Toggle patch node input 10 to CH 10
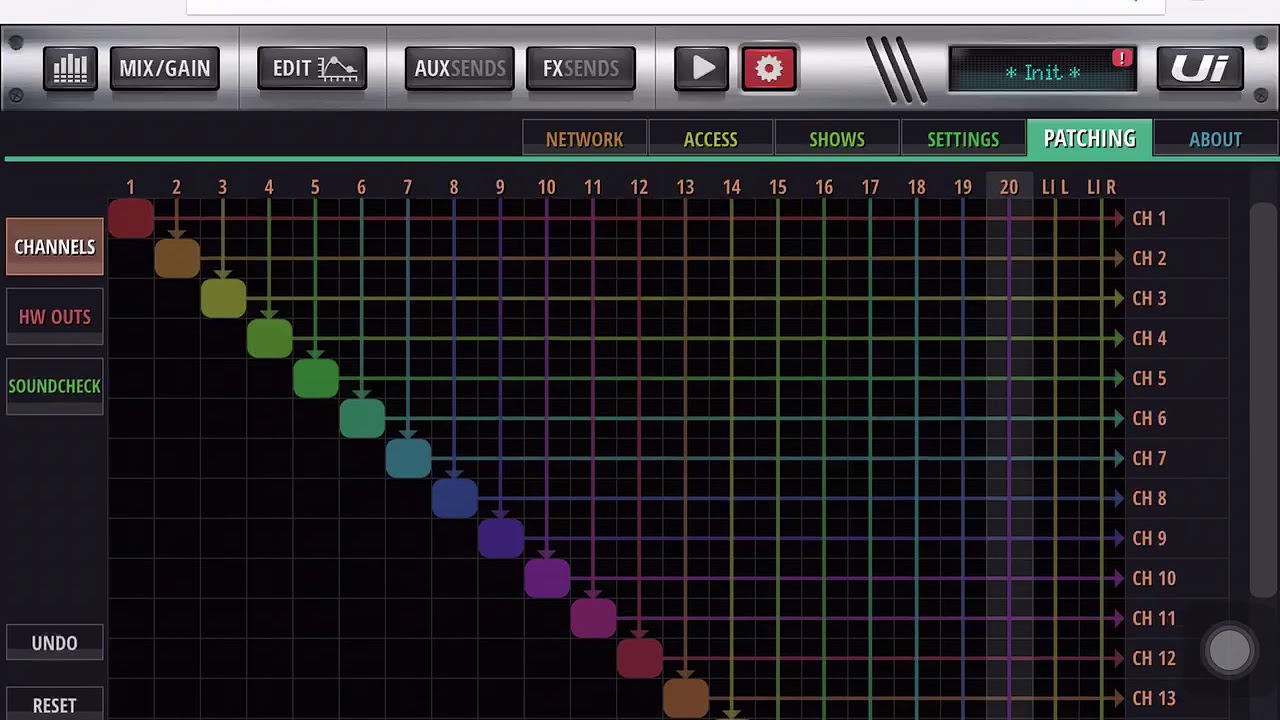1280x720 pixels. [x=547, y=578]
